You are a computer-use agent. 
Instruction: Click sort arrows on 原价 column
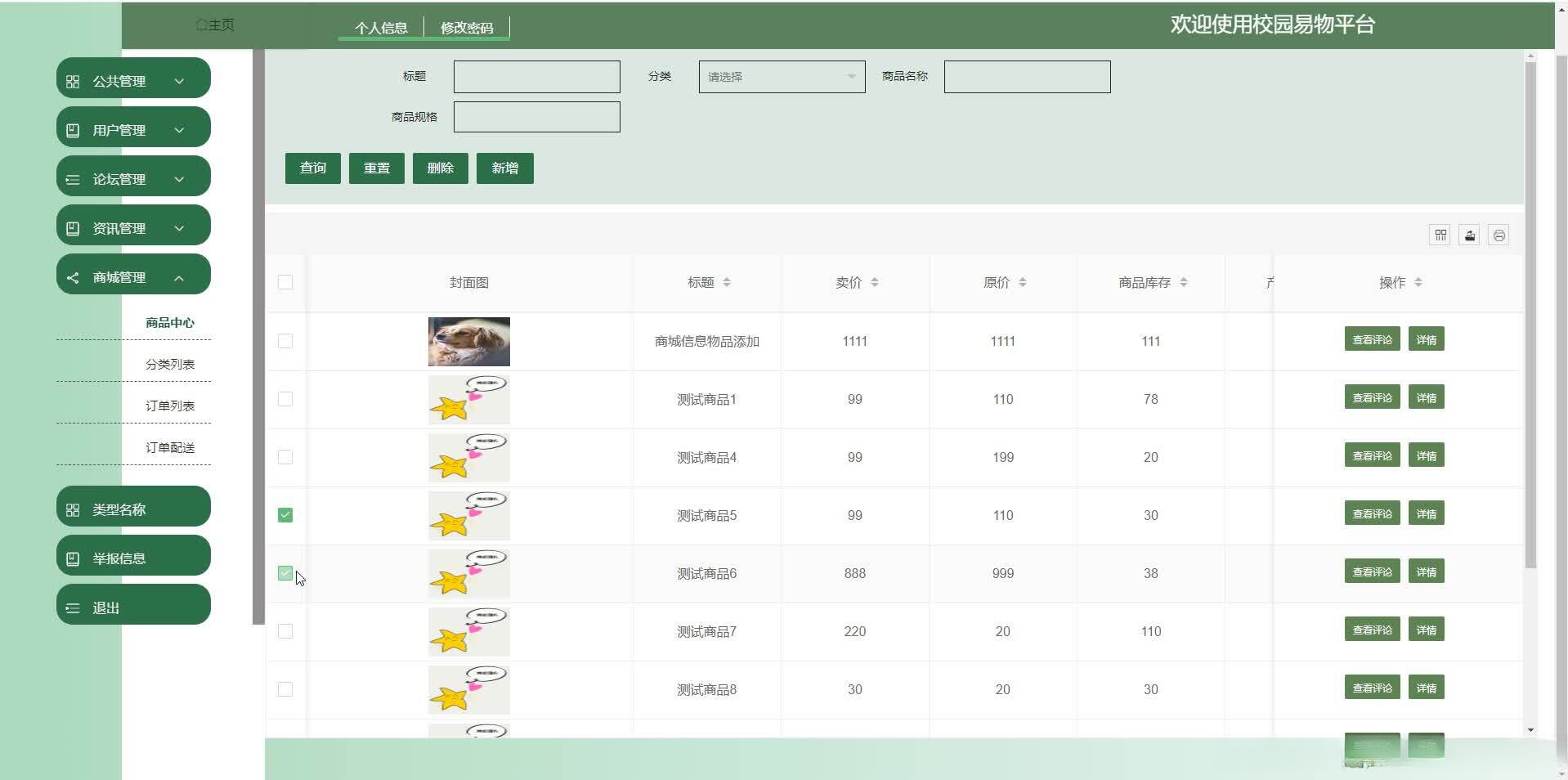pos(1022,282)
